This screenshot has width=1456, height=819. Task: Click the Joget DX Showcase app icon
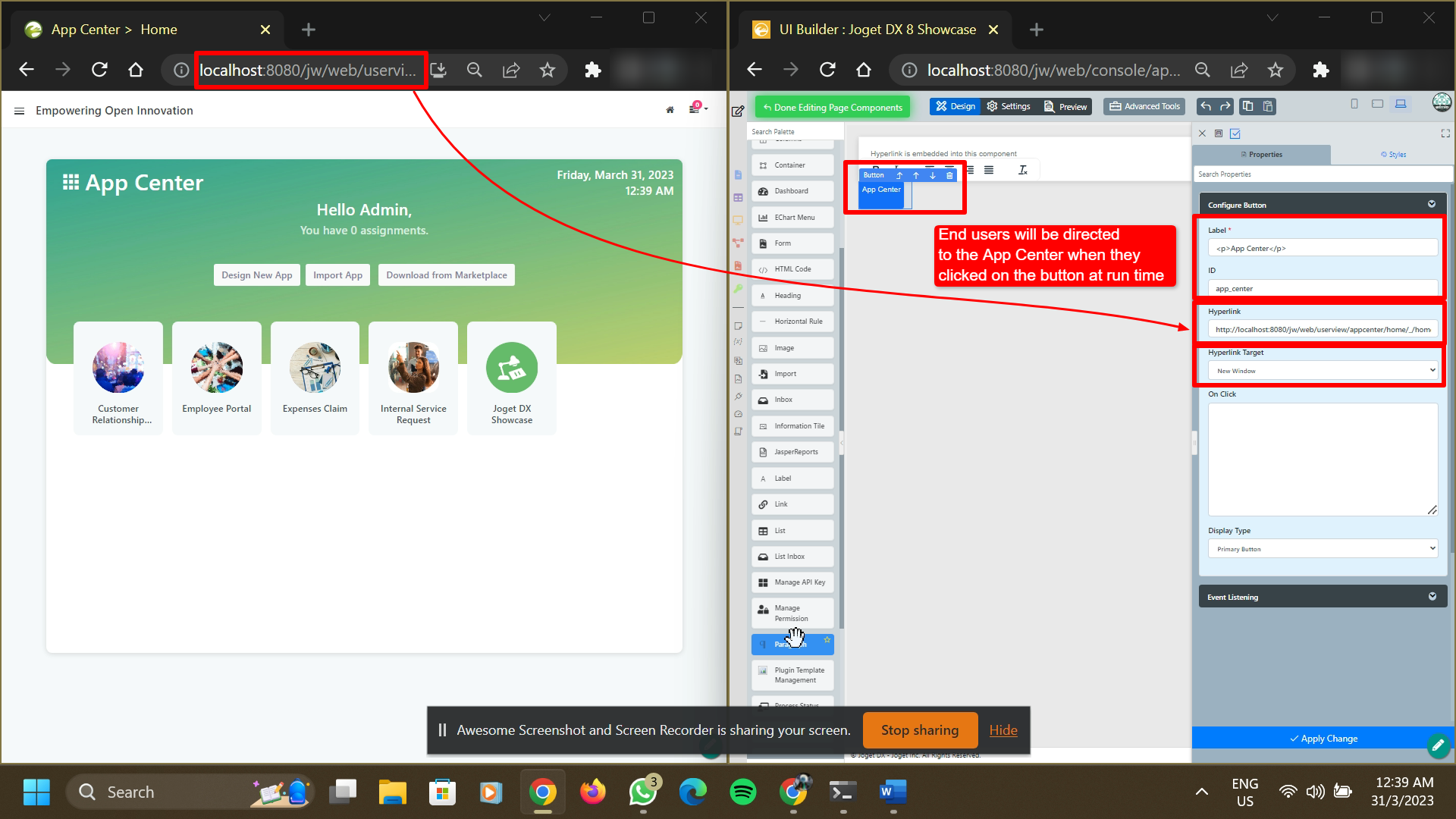point(512,368)
